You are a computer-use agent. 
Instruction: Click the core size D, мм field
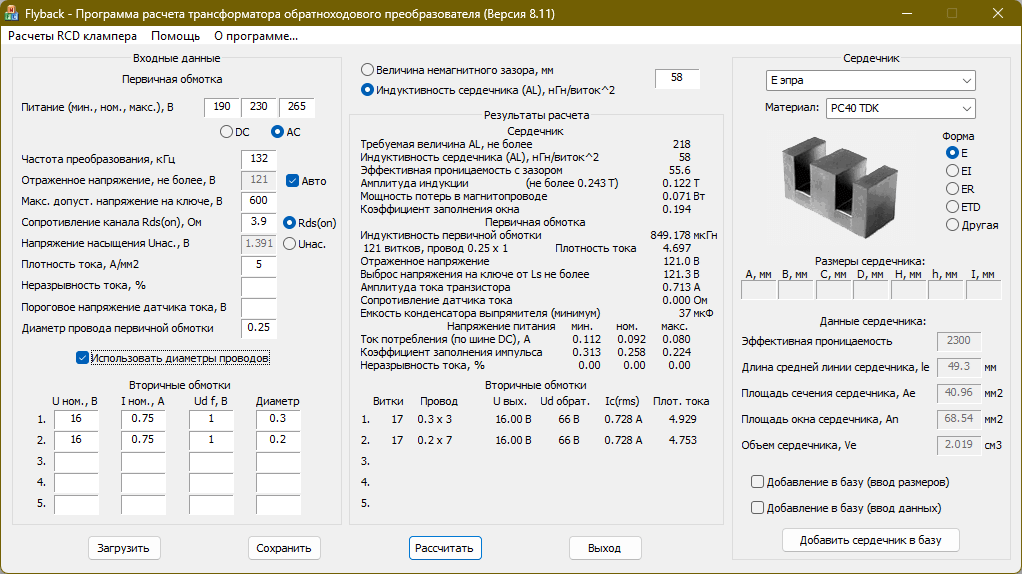(x=871, y=290)
